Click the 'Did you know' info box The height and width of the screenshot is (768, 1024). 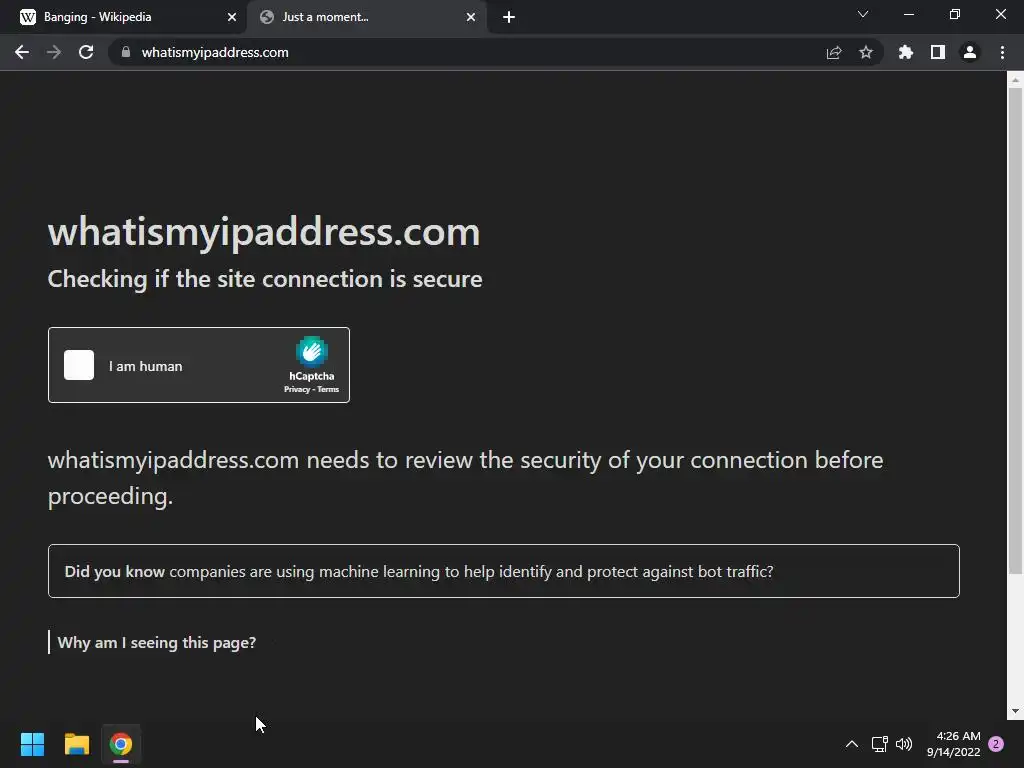pyautogui.click(x=504, y=571)
